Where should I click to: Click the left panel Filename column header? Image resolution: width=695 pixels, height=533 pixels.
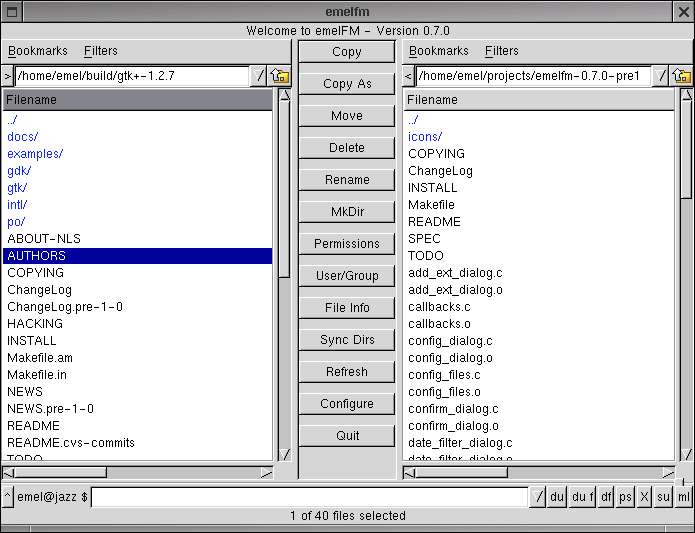click(x=137, y=100)
